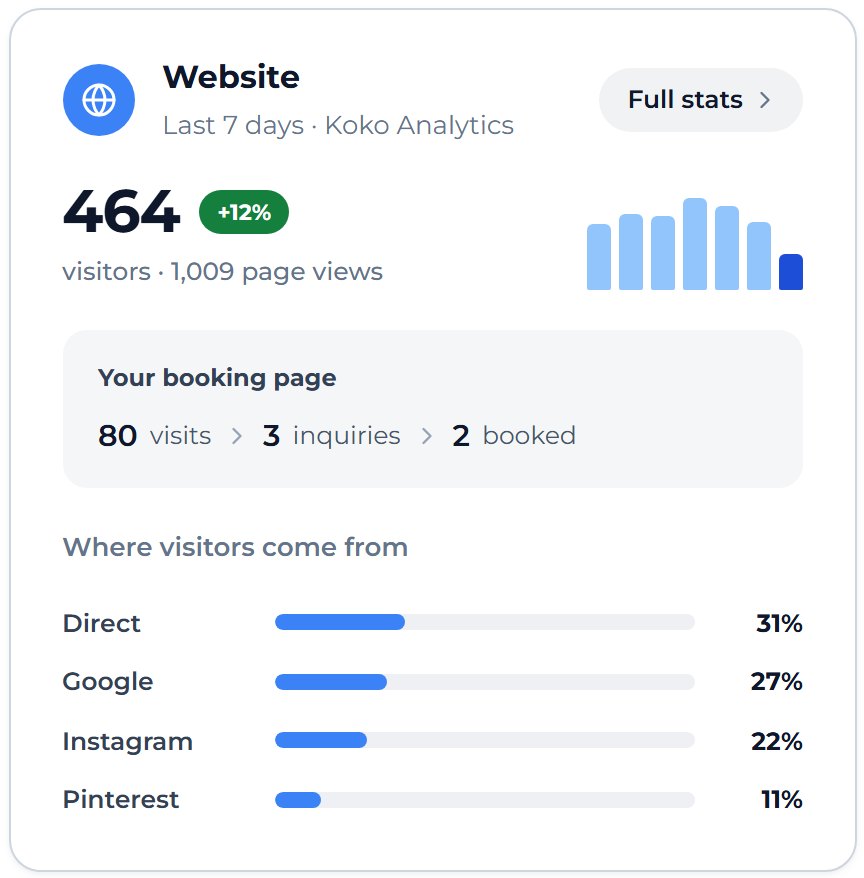Click the Instagram traffic progress bar
This screenshot has height=878, width=864.
coord(484,740)
